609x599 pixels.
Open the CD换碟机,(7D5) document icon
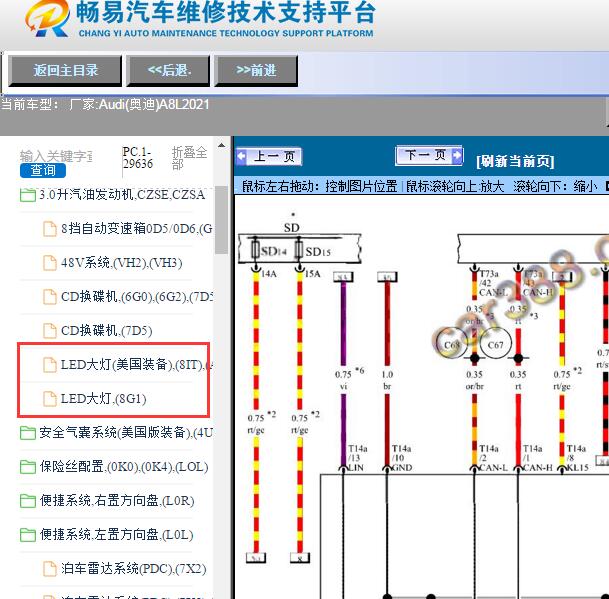click(50, 331)
